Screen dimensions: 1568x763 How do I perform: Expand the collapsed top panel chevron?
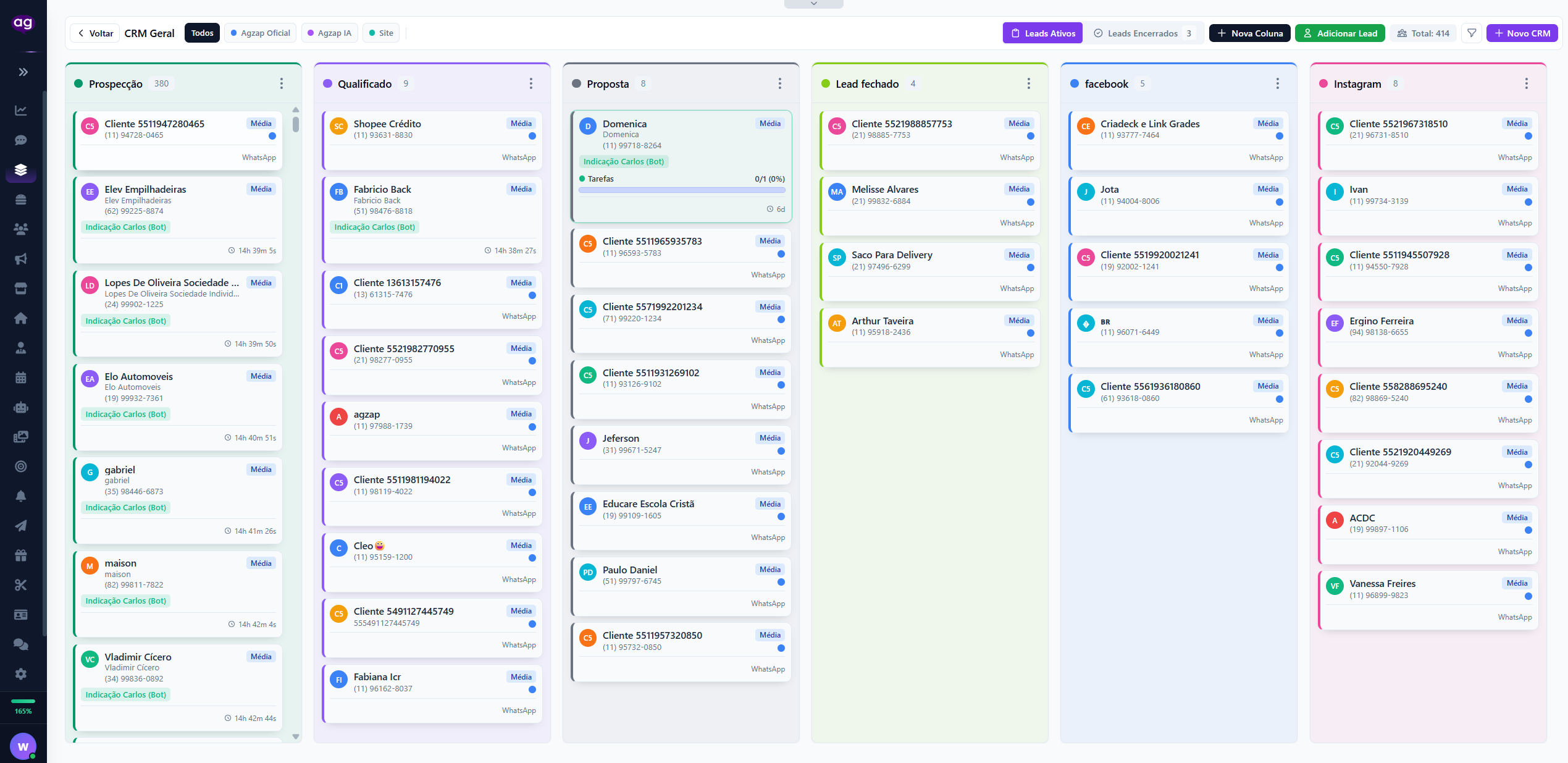814,4
